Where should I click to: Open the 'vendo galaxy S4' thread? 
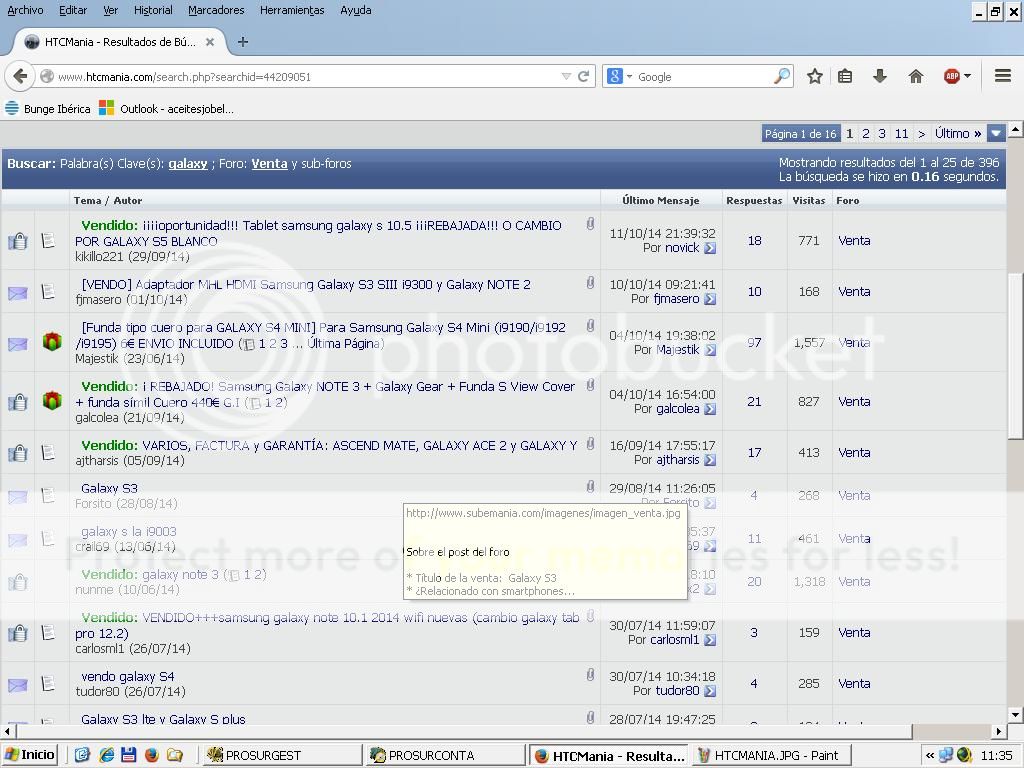(x=127, y=677)
